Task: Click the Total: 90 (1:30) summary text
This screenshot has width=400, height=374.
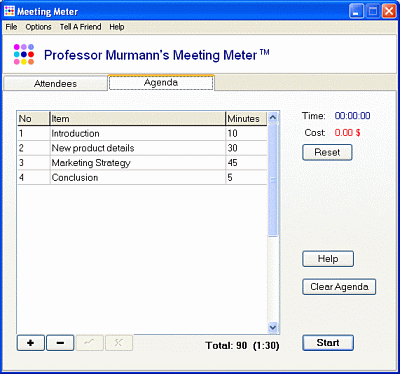Action: tap(242, 346)
